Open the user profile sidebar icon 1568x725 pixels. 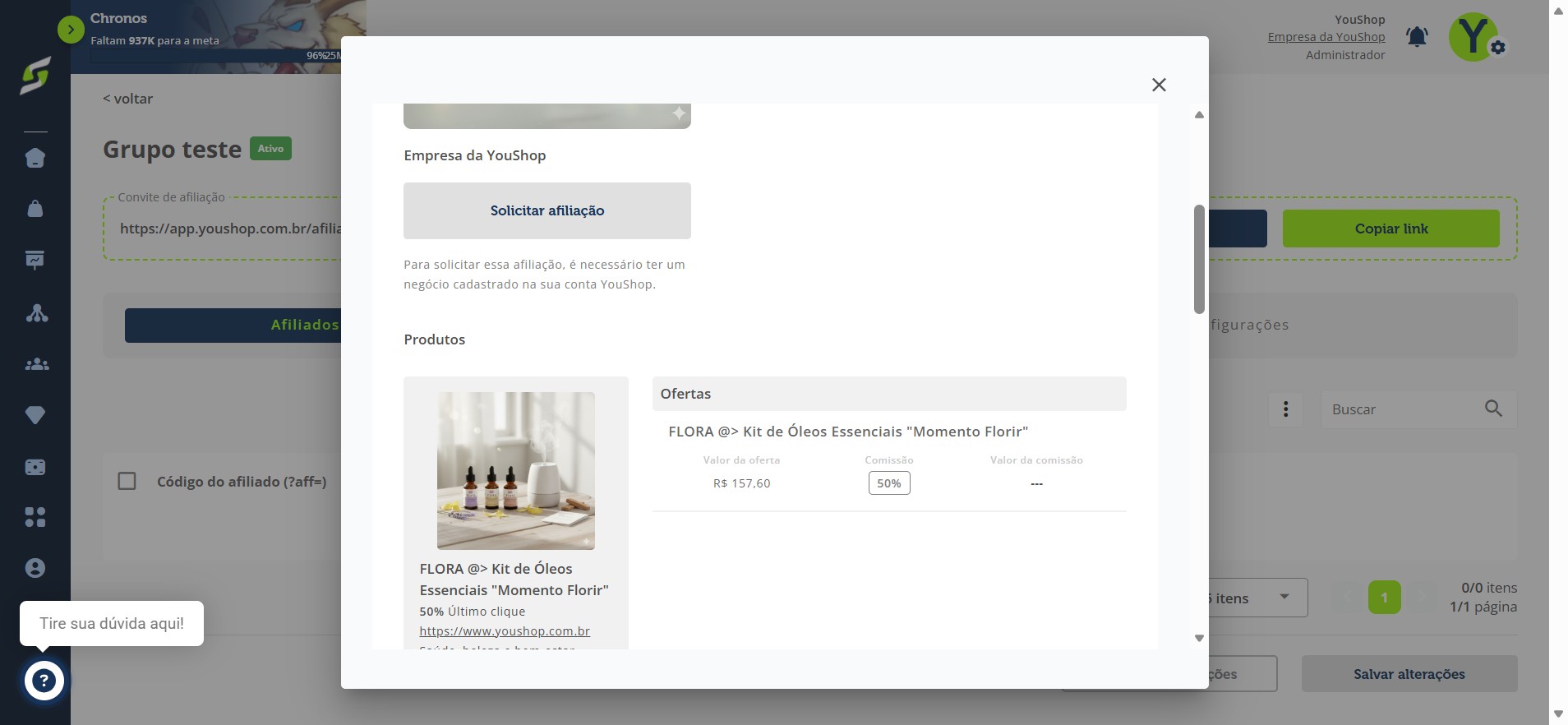[x=35, y=568]
